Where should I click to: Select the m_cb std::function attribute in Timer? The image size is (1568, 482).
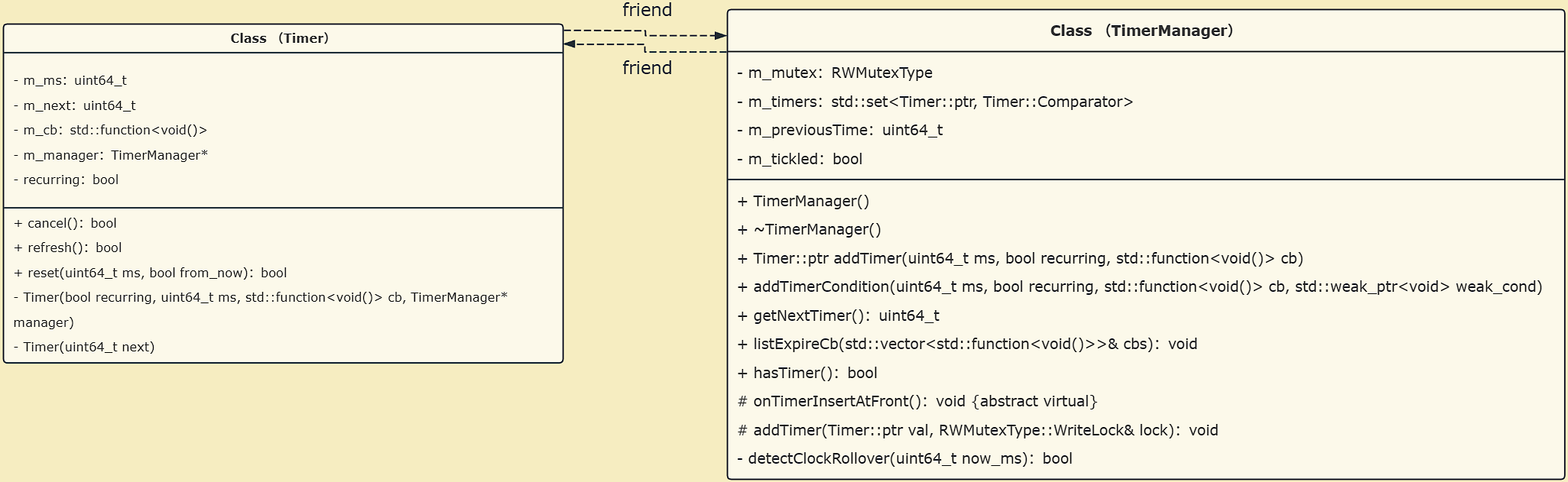tap(110, 130)
